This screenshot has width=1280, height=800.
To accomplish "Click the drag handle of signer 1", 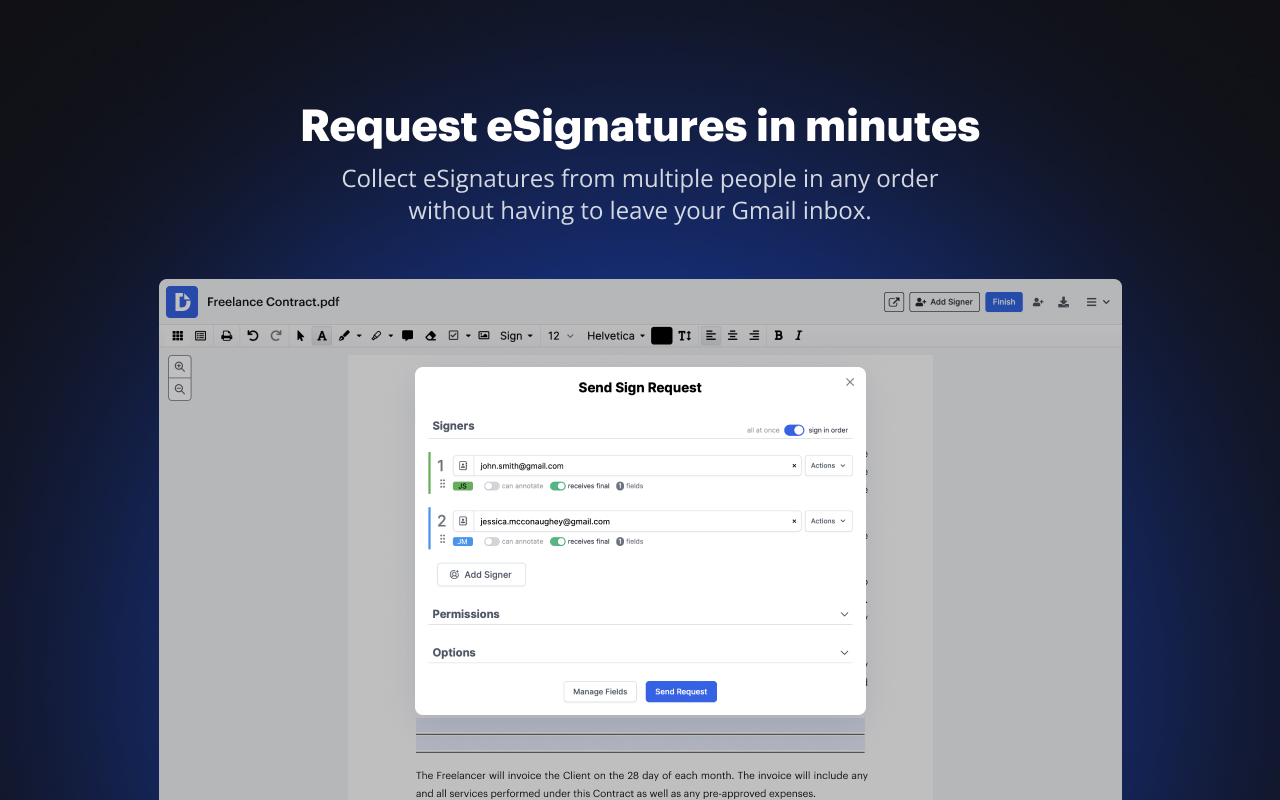I will pyautogui.click(x=442, y=484).
